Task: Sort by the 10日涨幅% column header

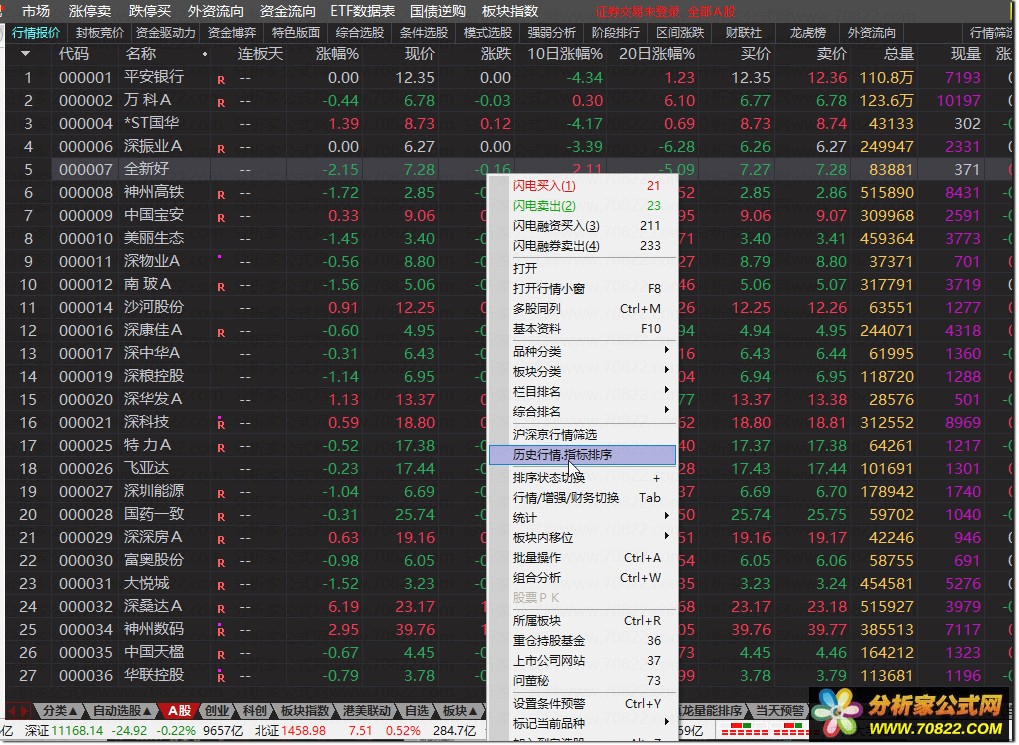Action: (564, 54)
